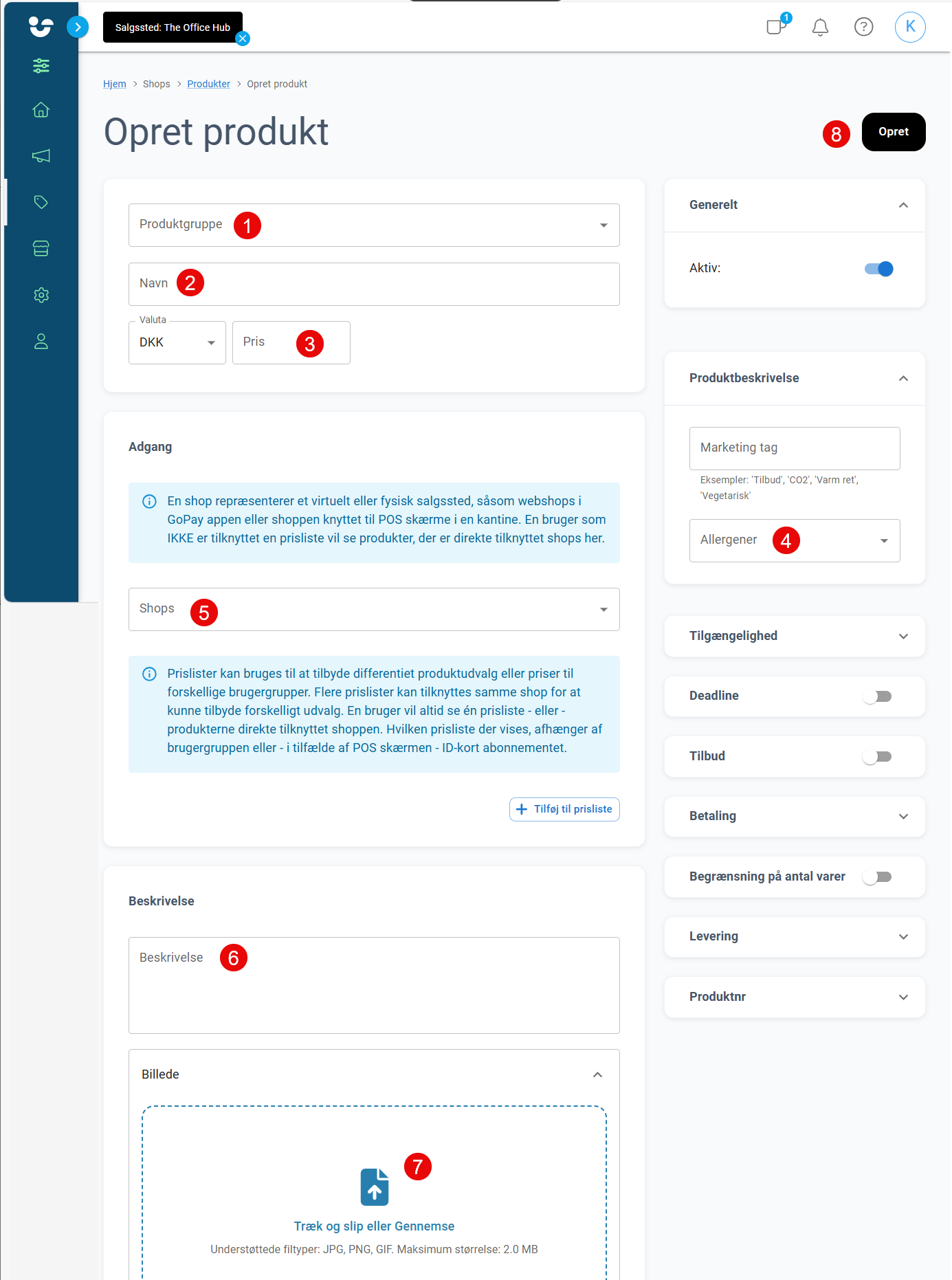Enable the Deadline toggle

pyautogui.click(x=878, y=696)
